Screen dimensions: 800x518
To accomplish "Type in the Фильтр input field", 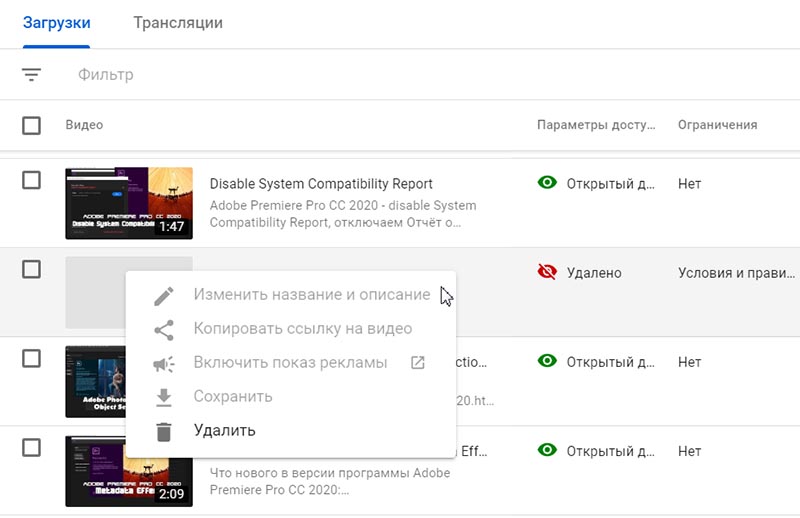I will tap(300, 75).
